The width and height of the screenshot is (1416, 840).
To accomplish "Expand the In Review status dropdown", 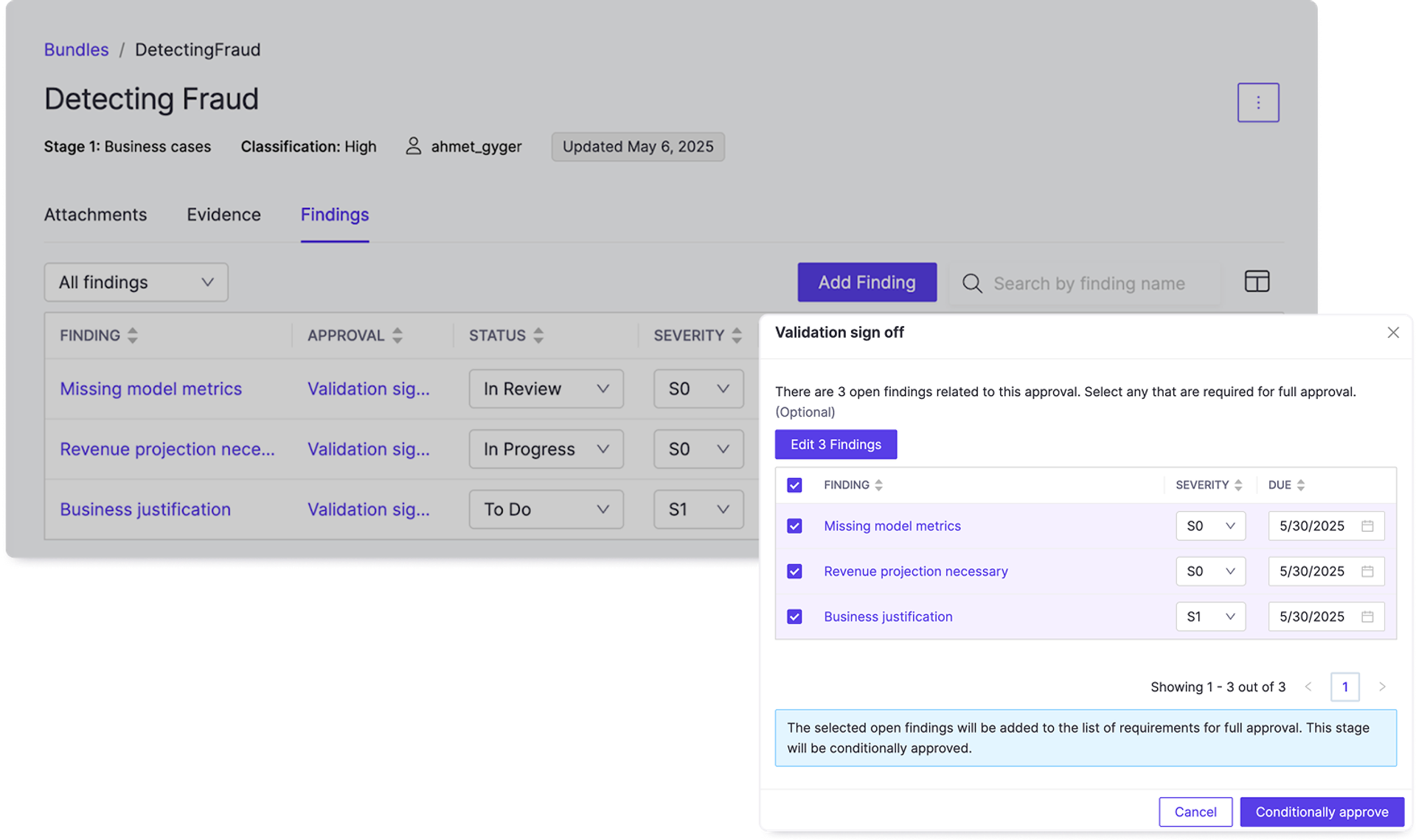I will coord(546,389).
